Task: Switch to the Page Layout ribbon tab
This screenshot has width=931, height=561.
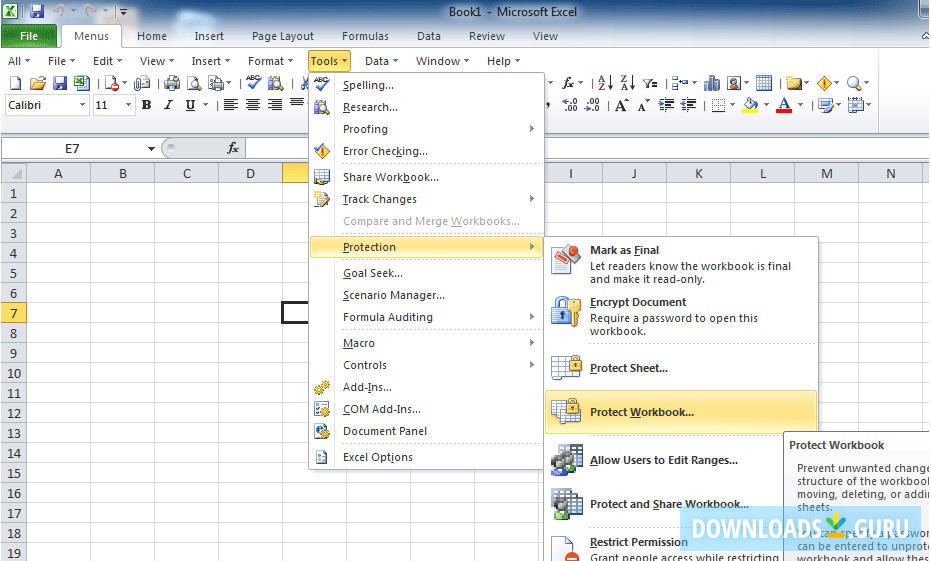Action: (282, 36)
